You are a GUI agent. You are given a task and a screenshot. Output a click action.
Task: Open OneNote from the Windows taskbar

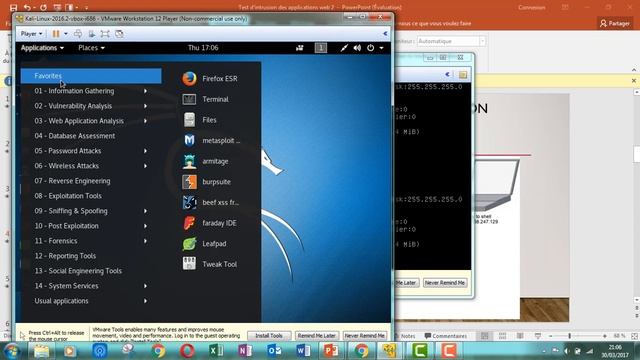coord(245,350)
